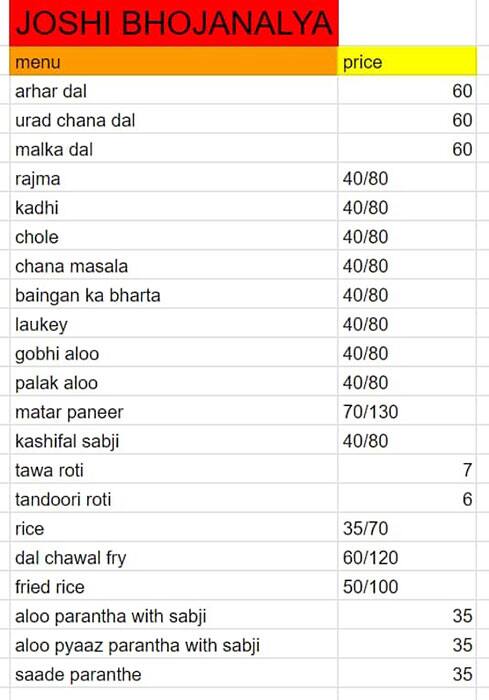Click the orange menu header cell
The width and height of the screenshot is (489, 700).
click(x=174, y=61)
